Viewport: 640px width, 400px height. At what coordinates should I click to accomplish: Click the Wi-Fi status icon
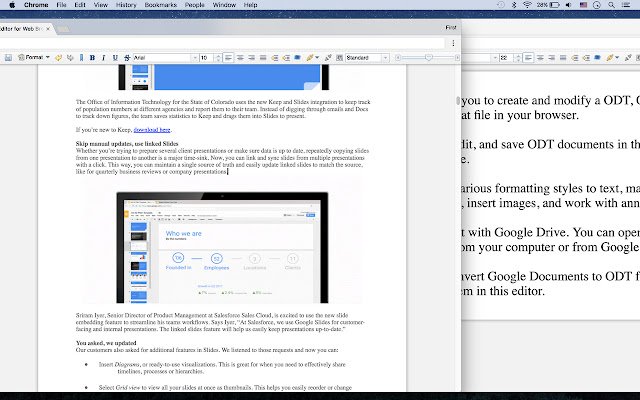tap(527, 5)
